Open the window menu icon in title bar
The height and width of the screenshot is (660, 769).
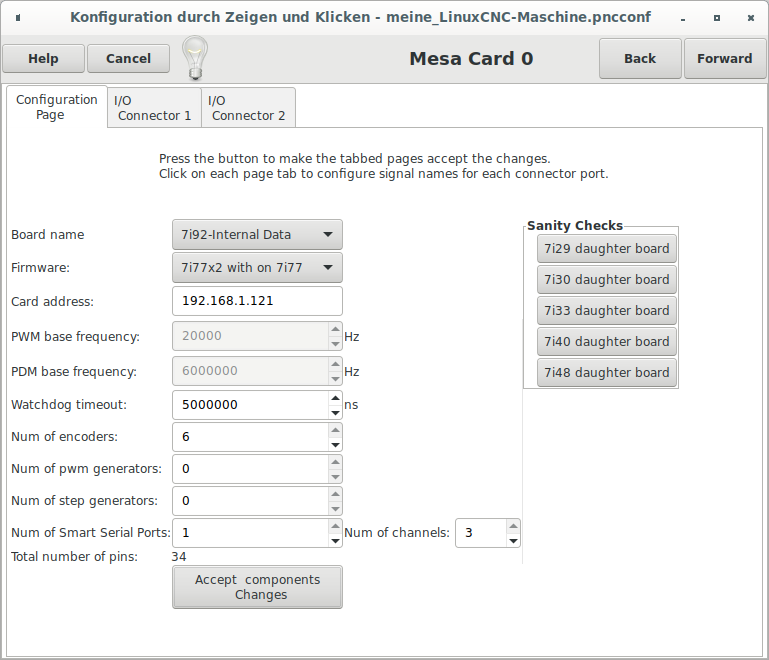[x=18, y=18]
